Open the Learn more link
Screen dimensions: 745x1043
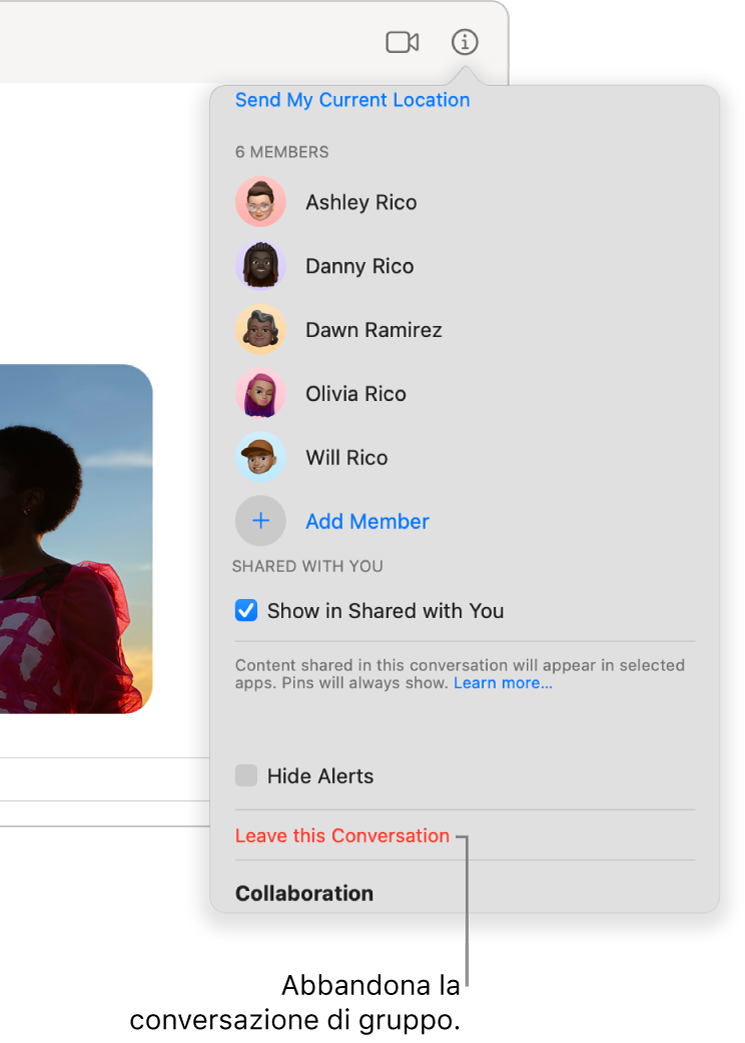(x=502, y=683)
